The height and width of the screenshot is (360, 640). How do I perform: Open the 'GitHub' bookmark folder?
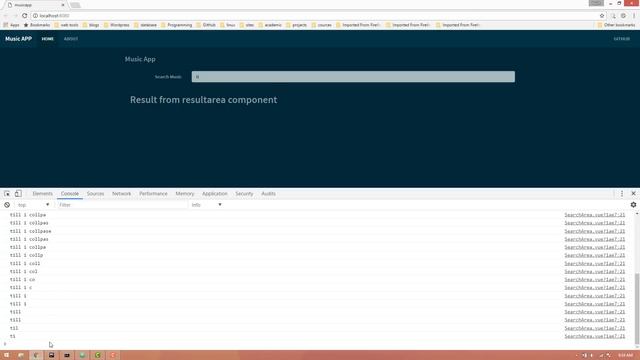[x=206, y=25]
